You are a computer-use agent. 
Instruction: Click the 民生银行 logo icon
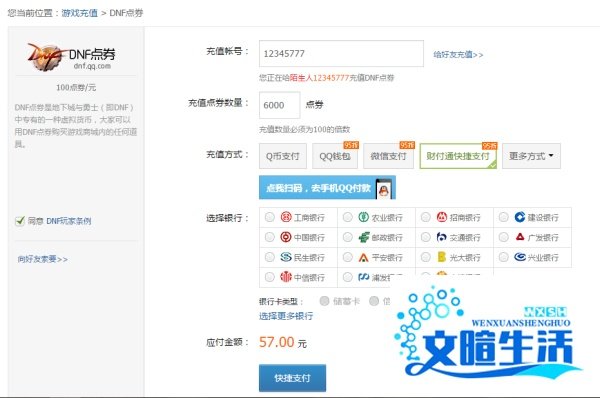click(286, 257)
